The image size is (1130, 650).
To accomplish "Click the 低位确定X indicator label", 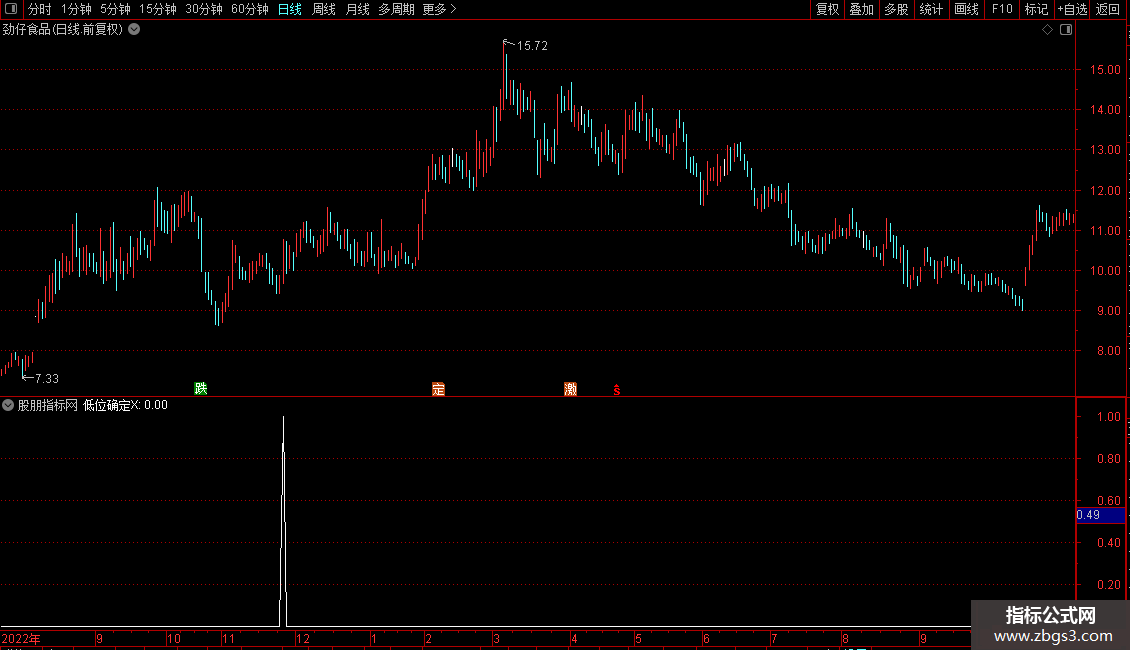I will click(x=111, y=405).
